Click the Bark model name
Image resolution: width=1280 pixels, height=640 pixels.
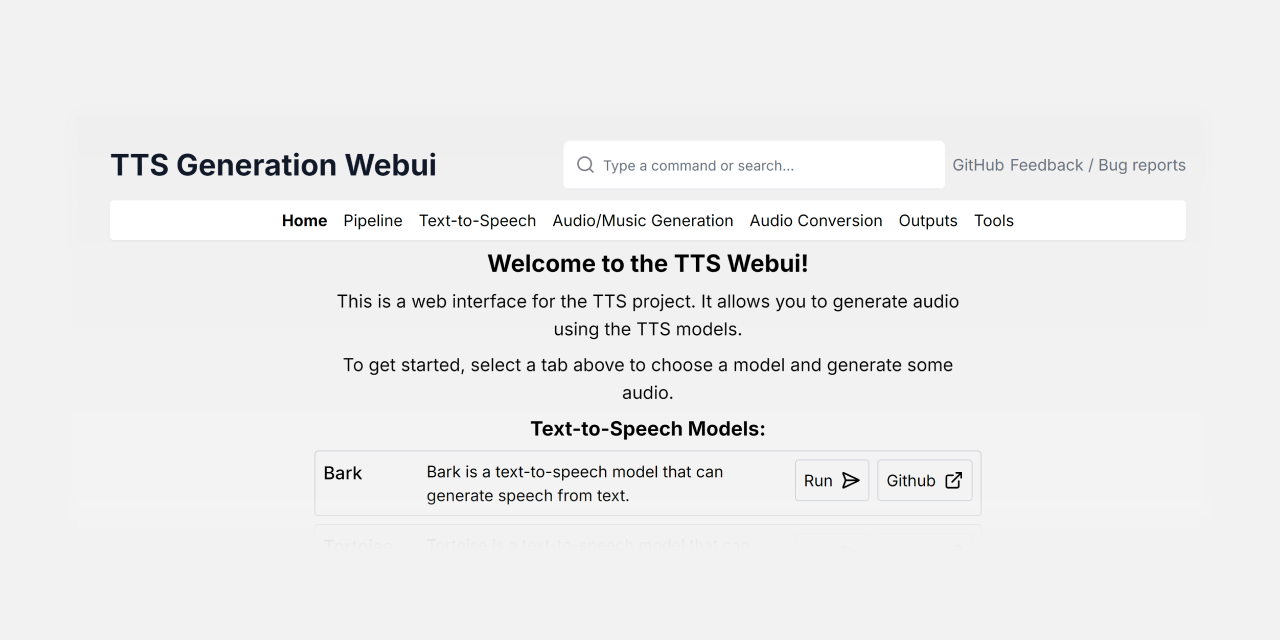point(343,473)
